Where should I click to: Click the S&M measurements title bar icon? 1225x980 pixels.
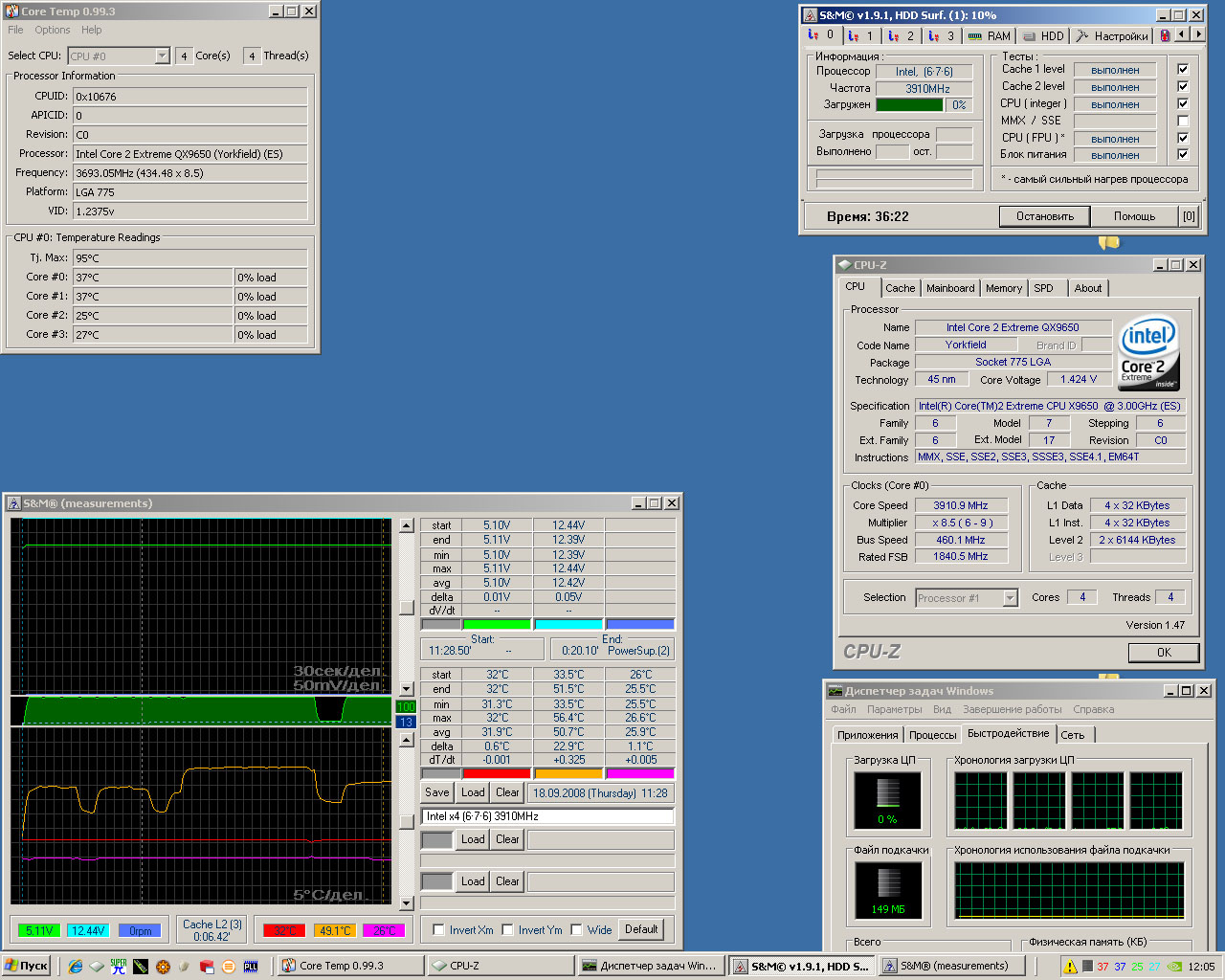(x=14, y=503)
